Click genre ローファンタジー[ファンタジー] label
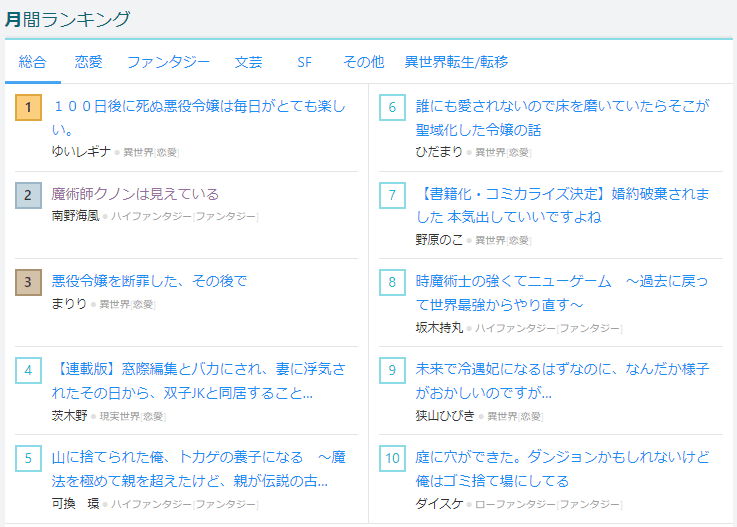The width and height of the screenshot is (737, 527). pos(549,504)
